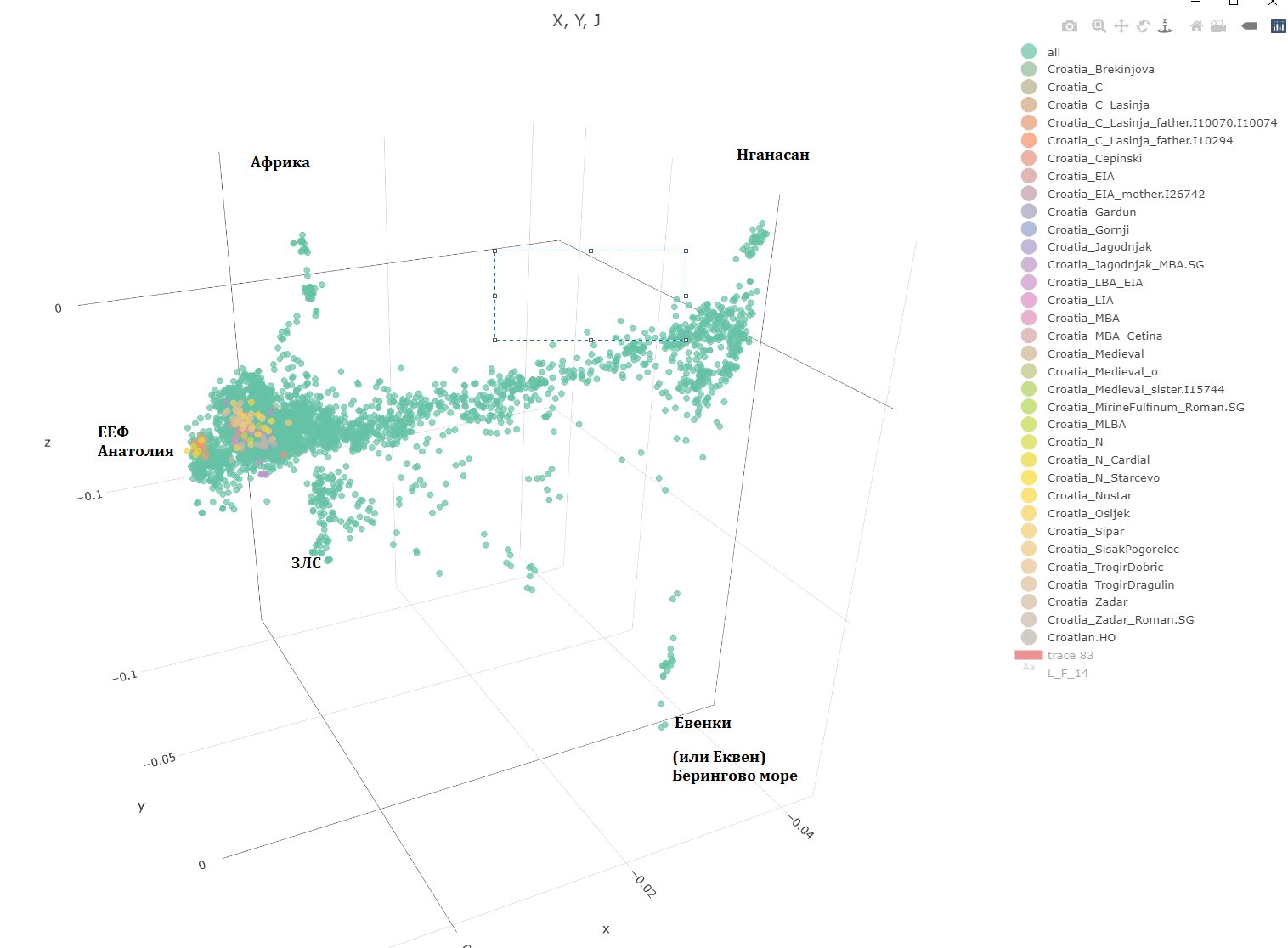This screenshot has width=1288, height=948.
Task: Toggle hover closest data tag icon
Action: (x=1249, y=26)
